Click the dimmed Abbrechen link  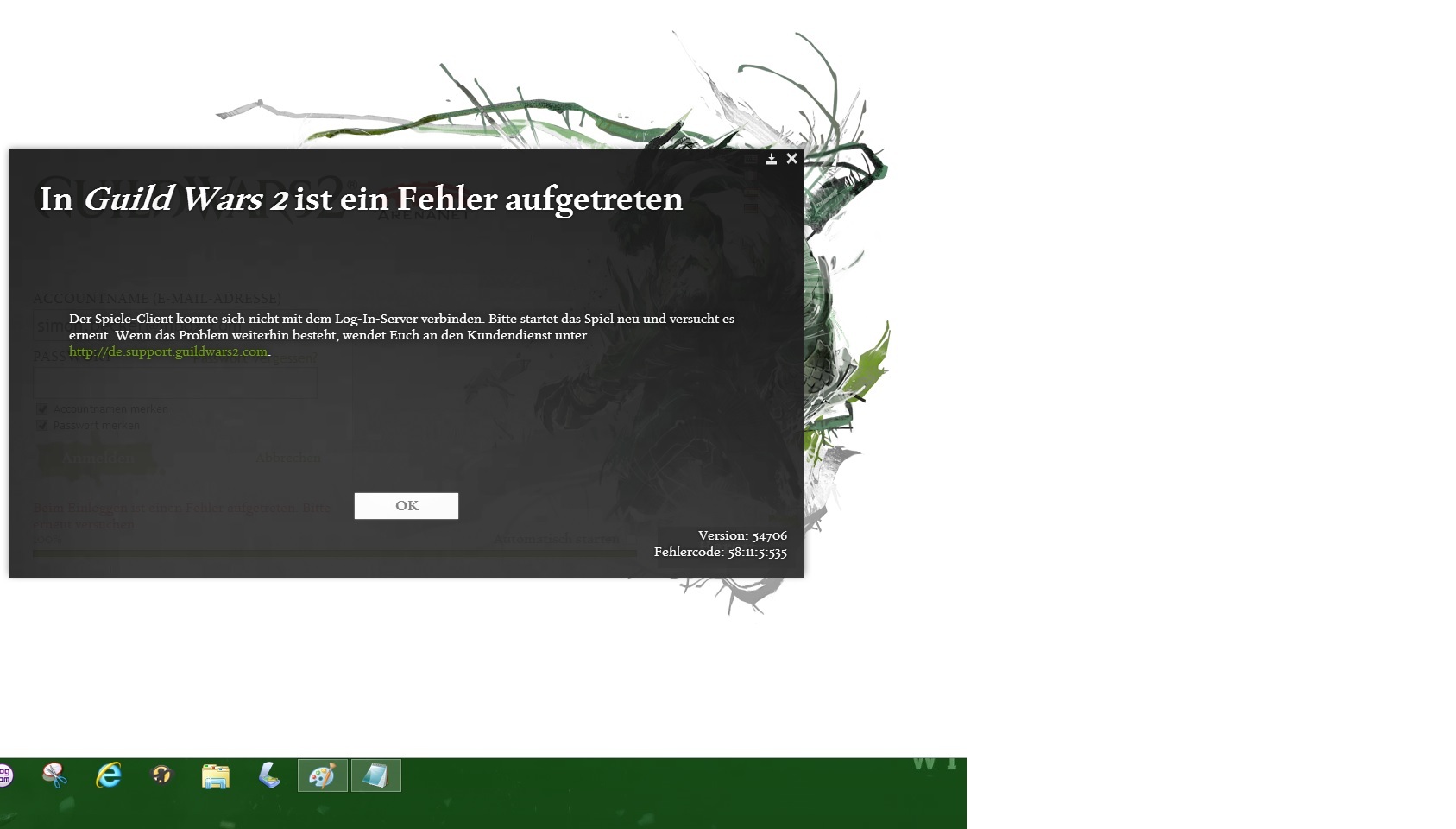click(x=288, y=458)
